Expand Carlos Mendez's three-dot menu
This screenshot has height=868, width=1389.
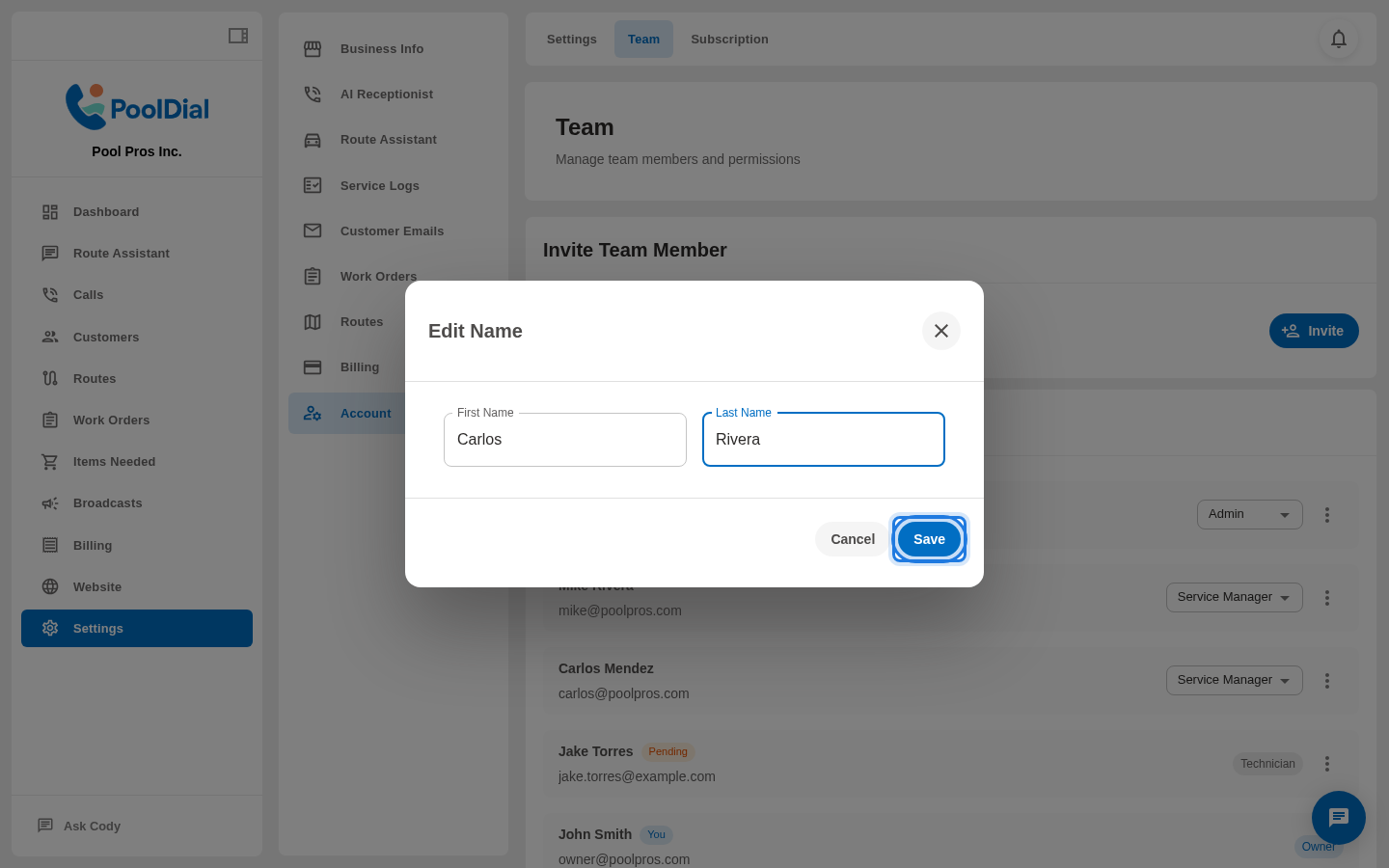(x=1327, y=680)
